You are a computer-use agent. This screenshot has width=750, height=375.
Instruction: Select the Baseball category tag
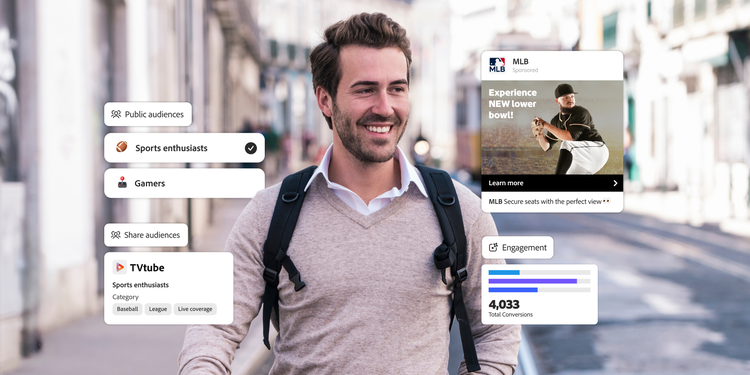pyautogui.click(x=127, y=309)
